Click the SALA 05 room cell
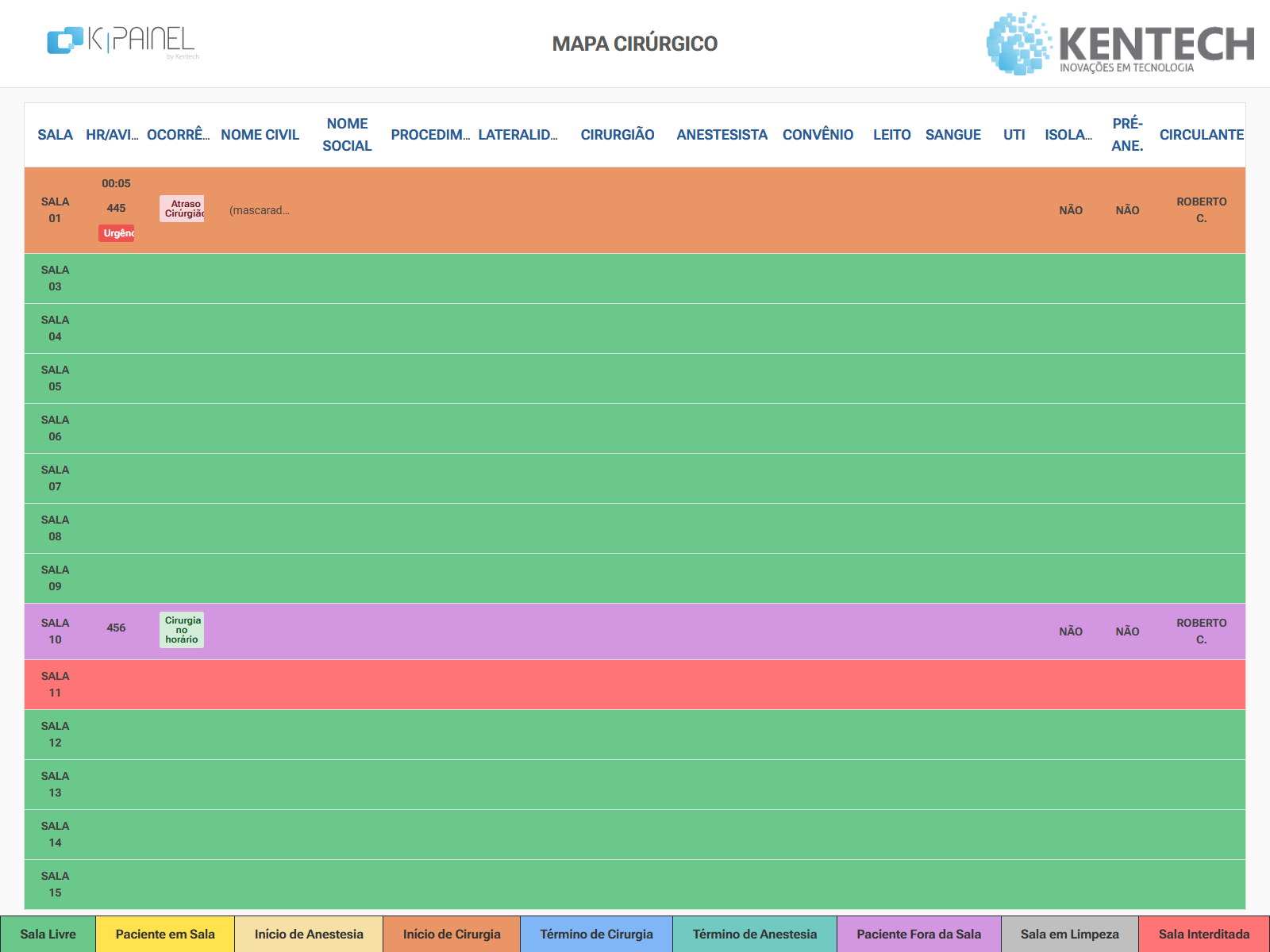The height and width of the screenshot is (952, 1270). 55,378
